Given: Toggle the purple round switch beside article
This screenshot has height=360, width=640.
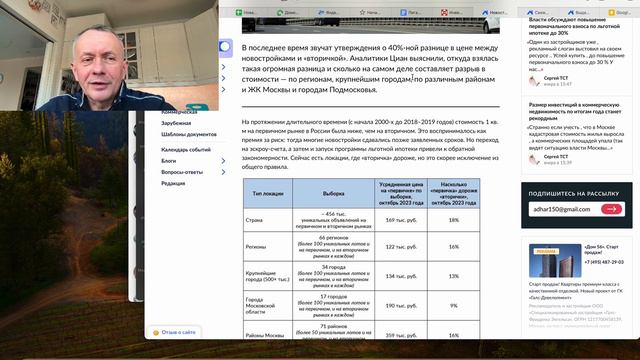Looking at the screenshot, I should click(225, 47).
